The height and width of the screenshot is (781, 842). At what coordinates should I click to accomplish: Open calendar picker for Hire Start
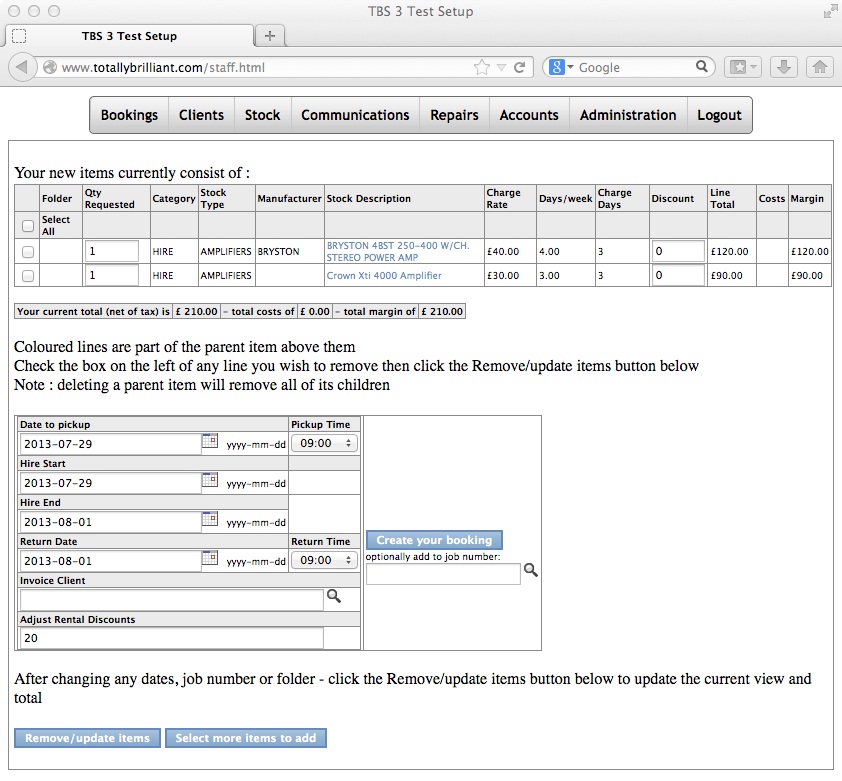210,480
